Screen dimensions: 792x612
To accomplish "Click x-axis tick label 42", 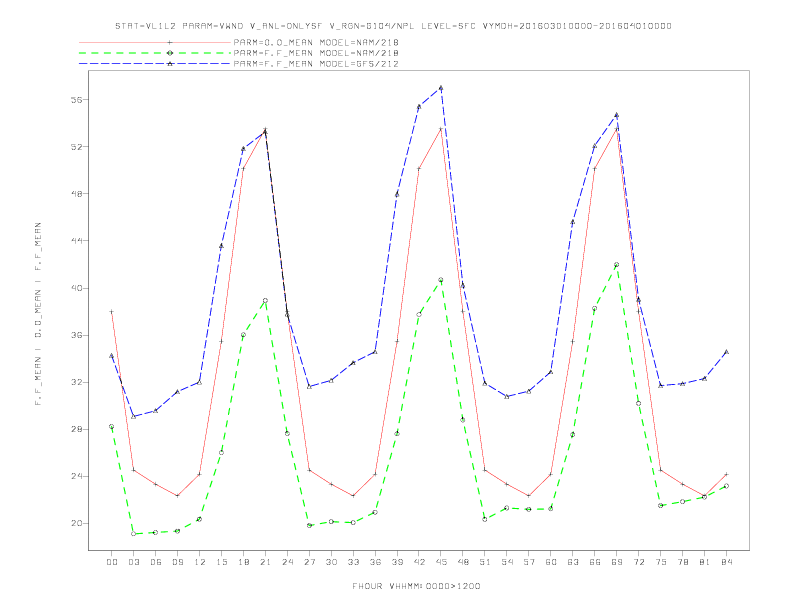I will click(419, 562).
